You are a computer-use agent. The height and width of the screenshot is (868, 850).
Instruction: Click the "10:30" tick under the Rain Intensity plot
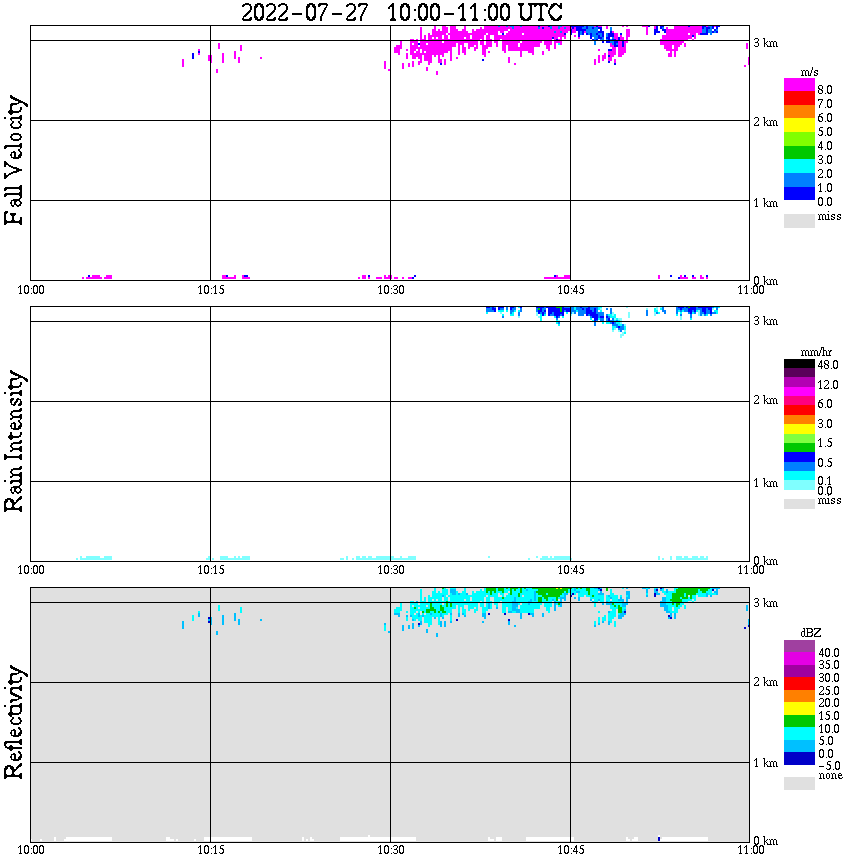point(391,570)
